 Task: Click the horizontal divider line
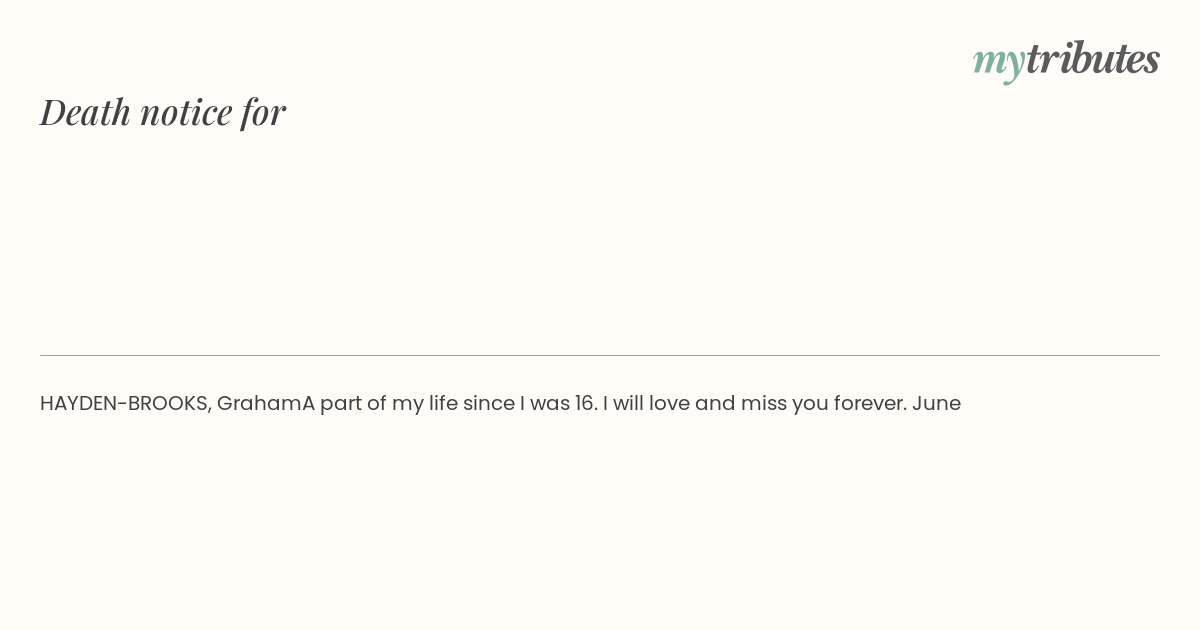(600, 355)
